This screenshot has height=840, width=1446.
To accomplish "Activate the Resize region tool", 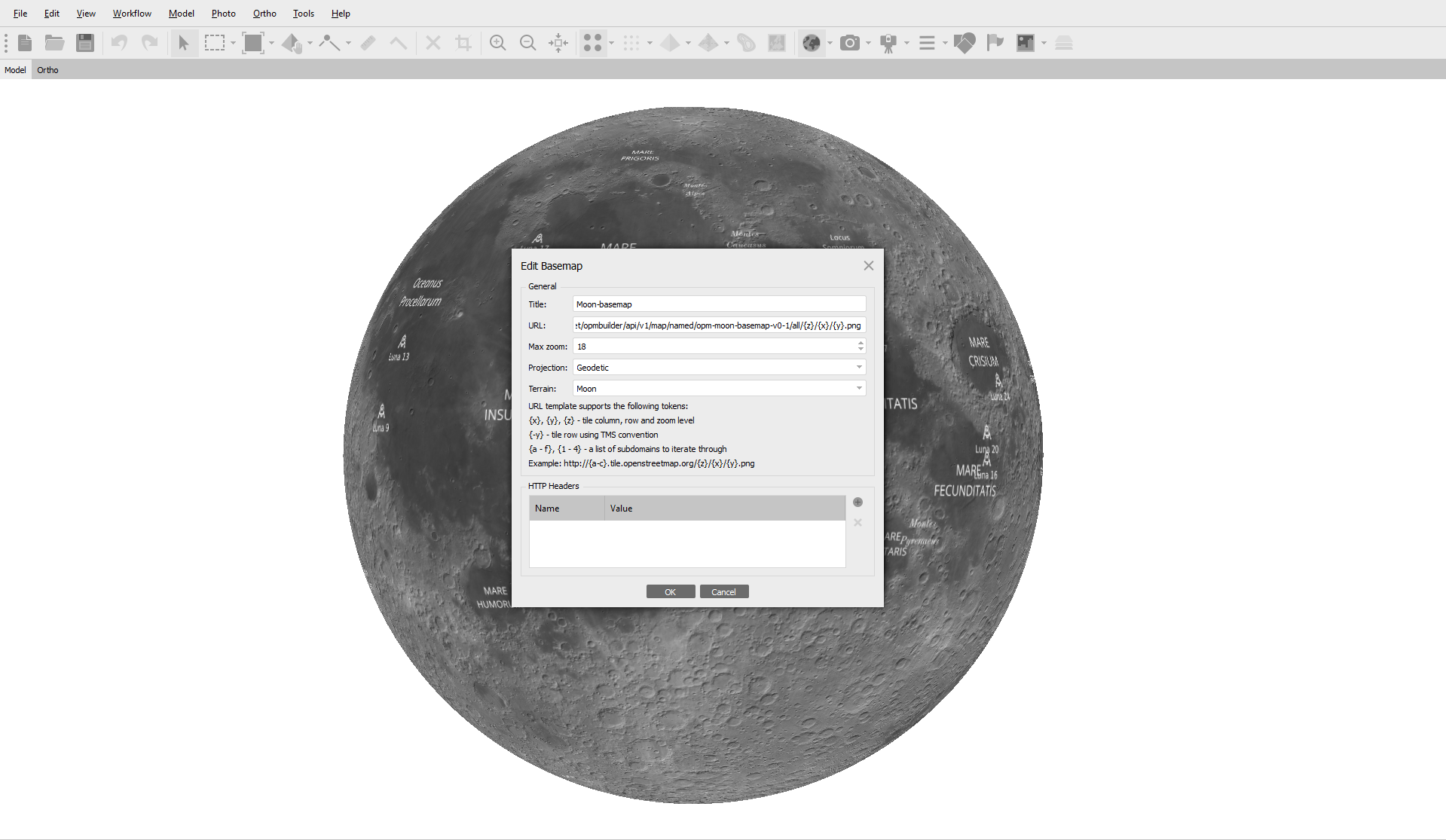I will [253, 43].
